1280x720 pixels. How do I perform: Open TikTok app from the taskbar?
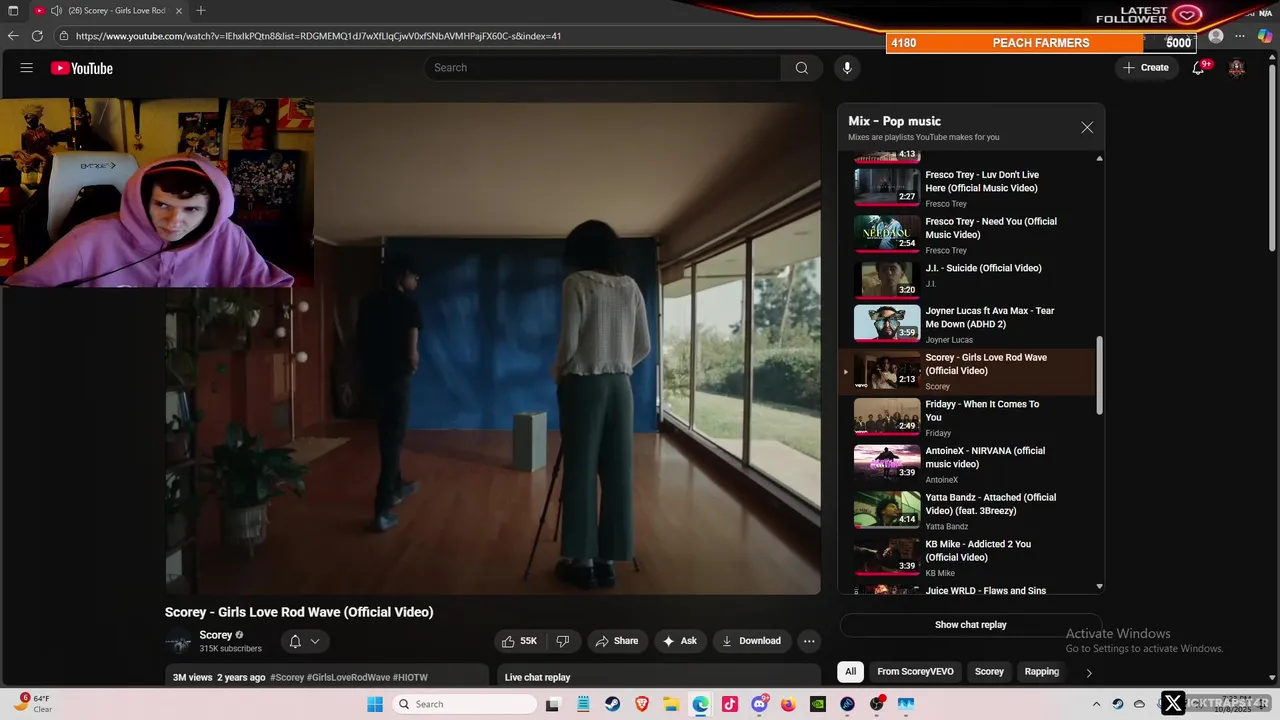(x=730, y=704)
